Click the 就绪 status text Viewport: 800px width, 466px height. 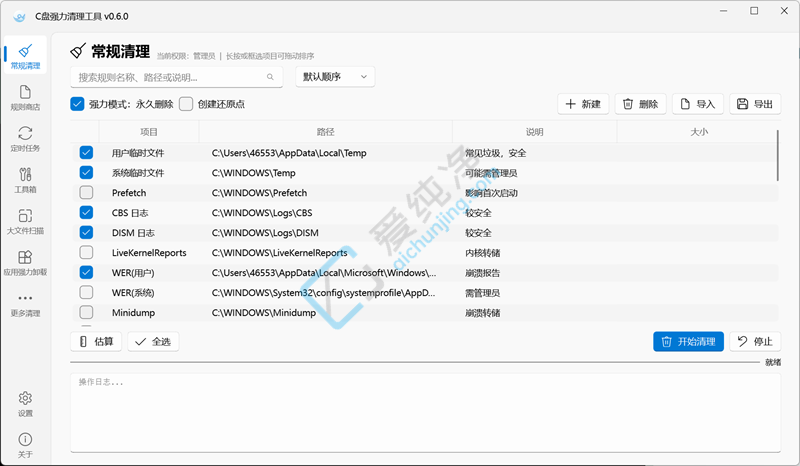[x=772, y=362]
